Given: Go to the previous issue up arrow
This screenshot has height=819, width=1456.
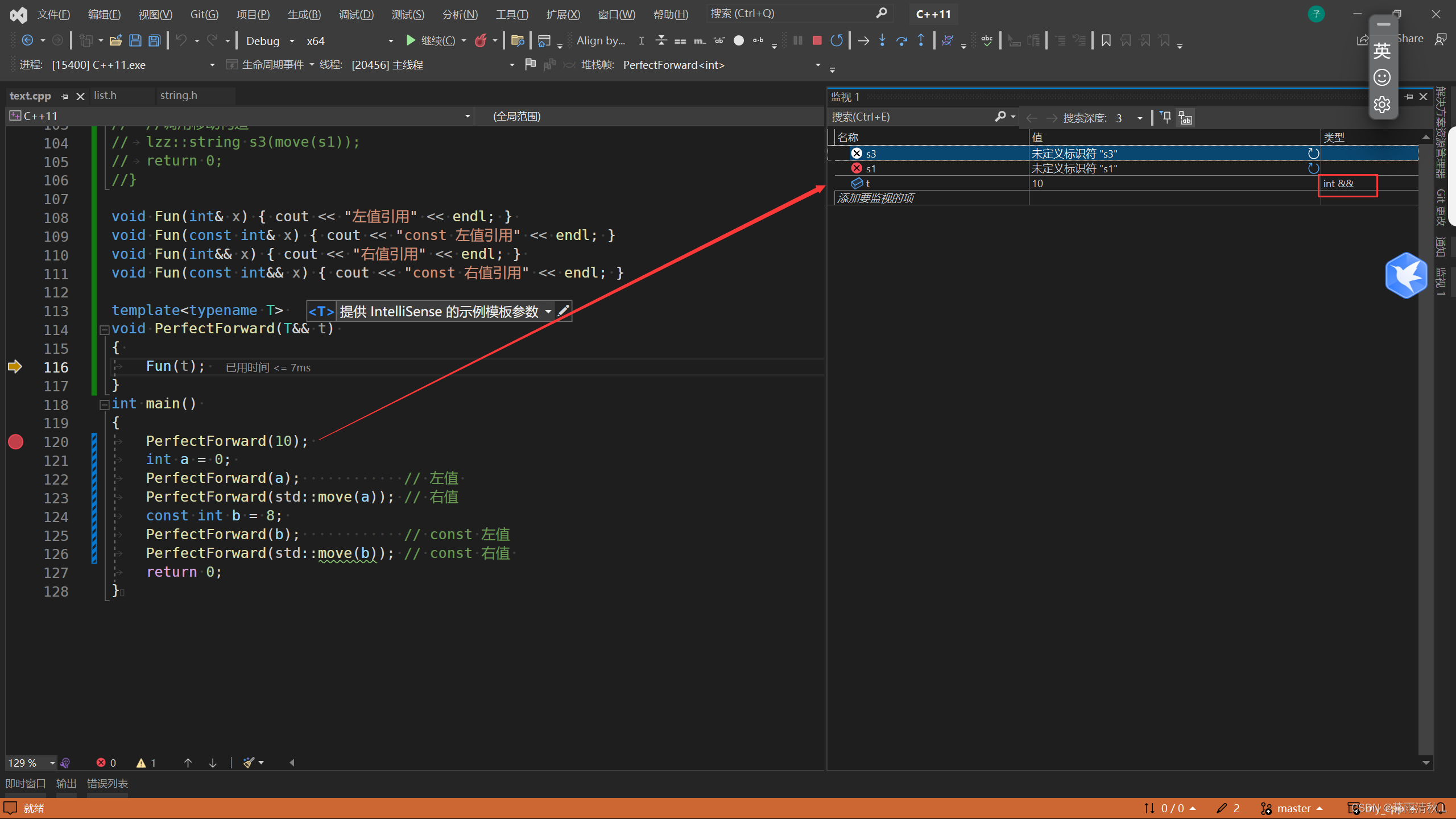Looking at the screenshot, I should 188,763.
